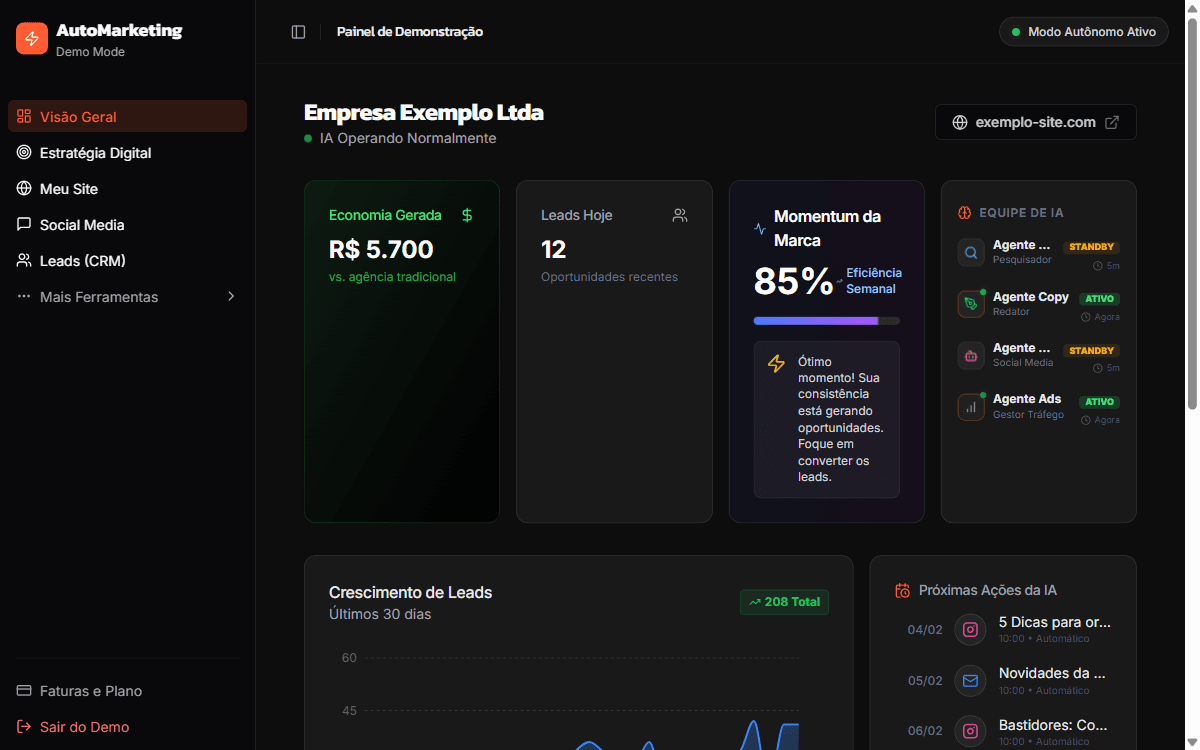Select the Agente Ads traffic manager icon
Screen dimensions: 1200x750
pyautogui.click(x=970, y=406)
